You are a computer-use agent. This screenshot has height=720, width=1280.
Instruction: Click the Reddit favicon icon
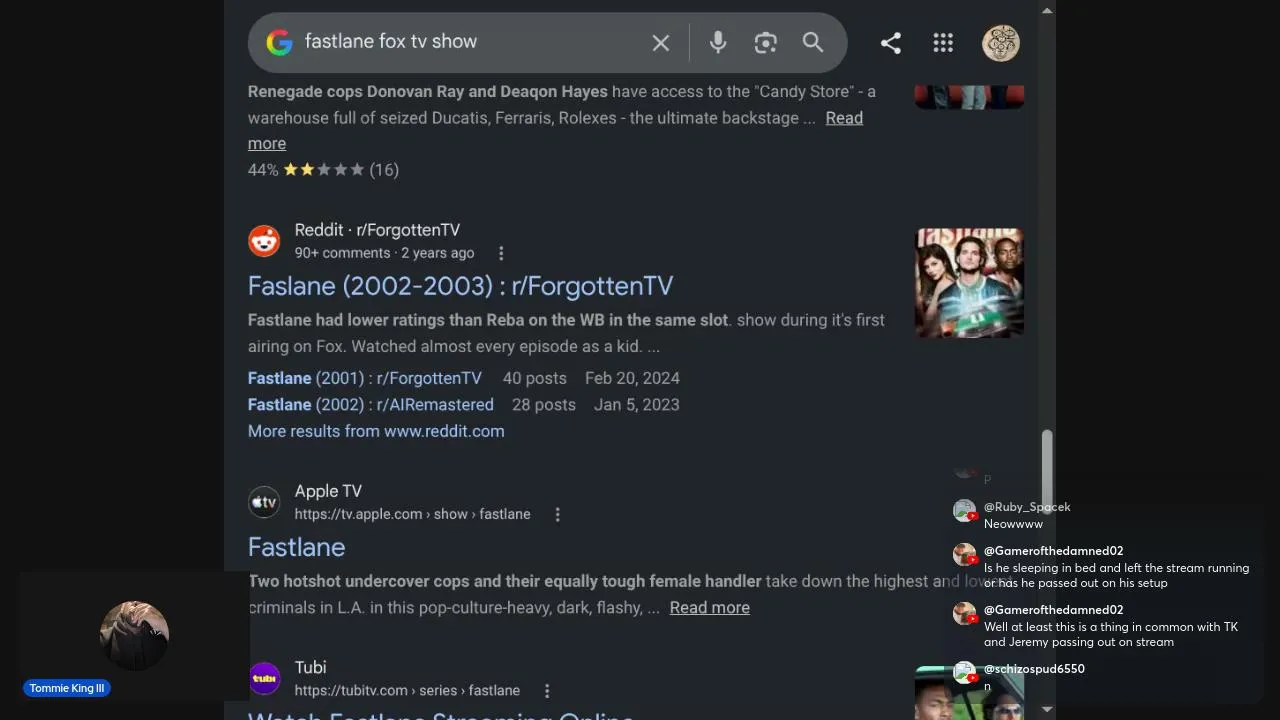pyautogui.click(x=264, y=241)
